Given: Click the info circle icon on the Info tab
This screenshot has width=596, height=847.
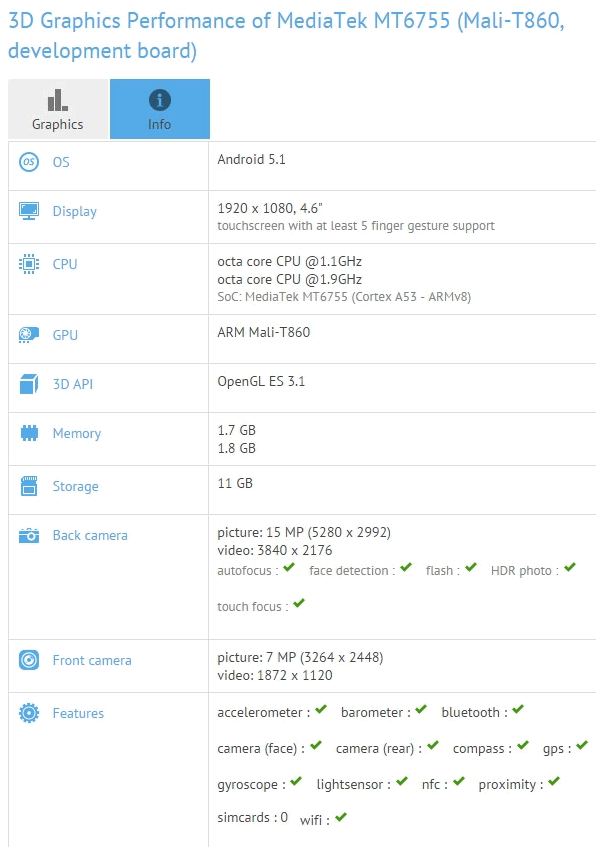Looking at the screenshot, I should (159, 100).
